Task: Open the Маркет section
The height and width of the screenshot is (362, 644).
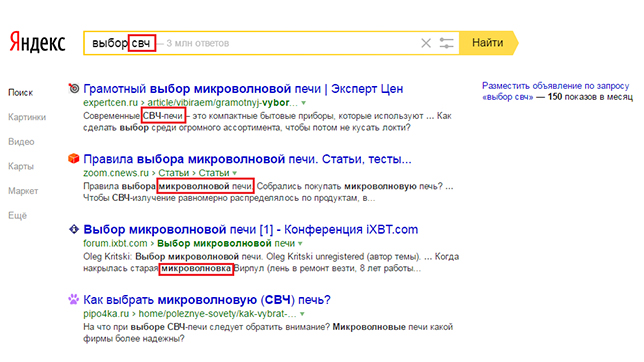Action: click(23, 191)
